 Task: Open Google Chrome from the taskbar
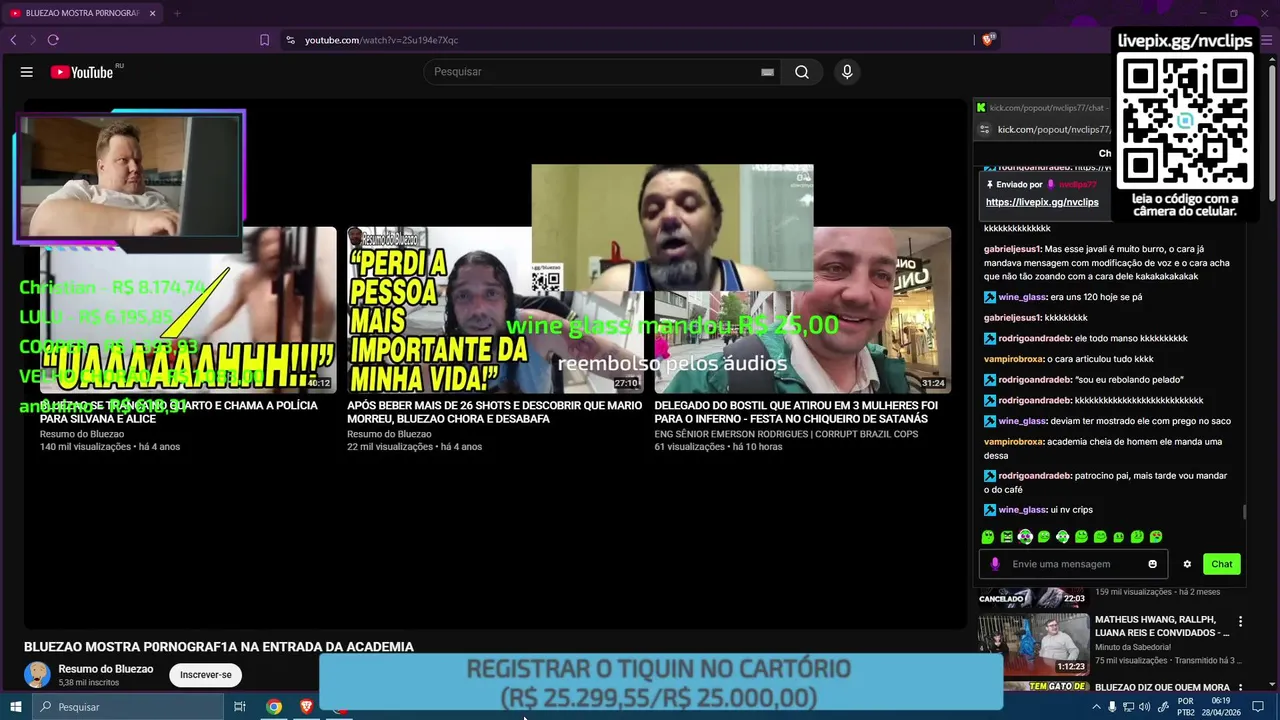pyautogui.click(x=273, y=707)
